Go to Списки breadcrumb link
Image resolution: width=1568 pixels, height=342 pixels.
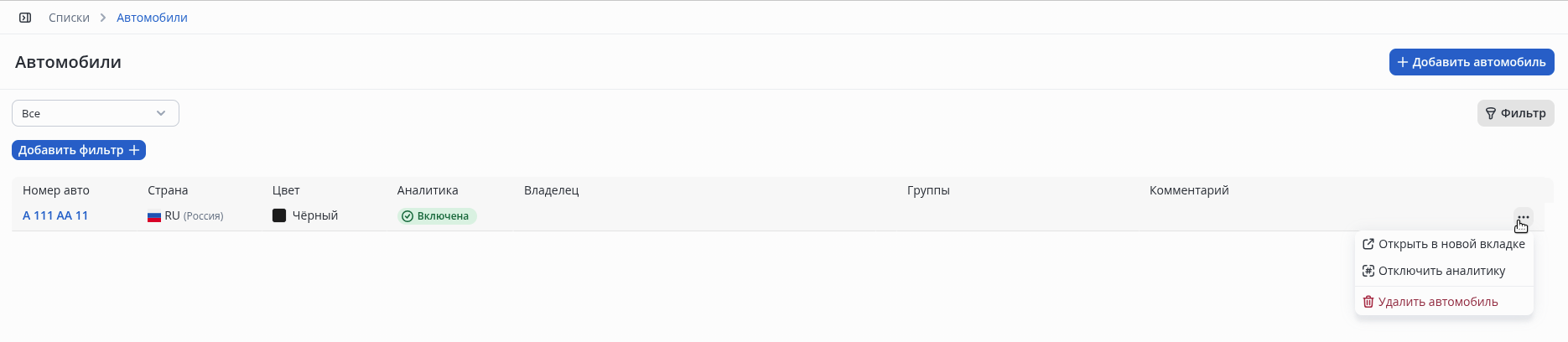tap(69, 18)
